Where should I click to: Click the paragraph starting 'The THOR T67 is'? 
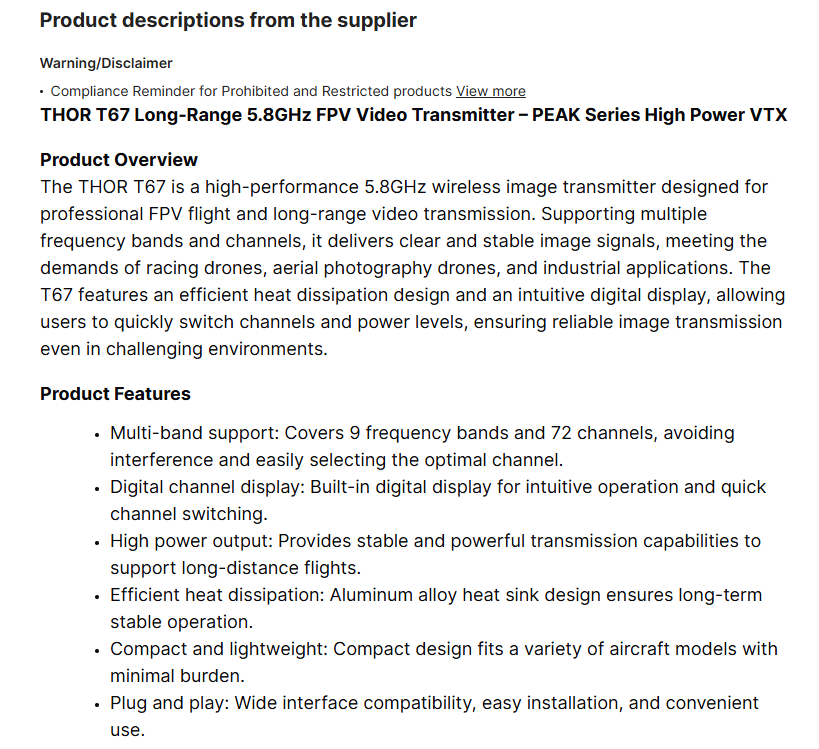coord(410,268)
